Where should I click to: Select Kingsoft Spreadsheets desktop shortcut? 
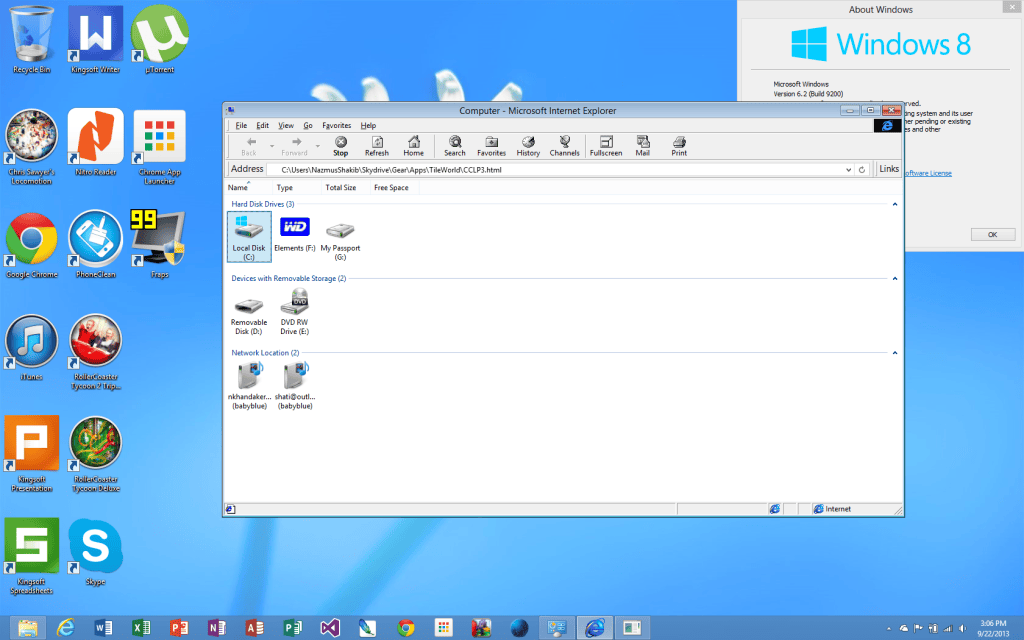(x=31, y=557)
